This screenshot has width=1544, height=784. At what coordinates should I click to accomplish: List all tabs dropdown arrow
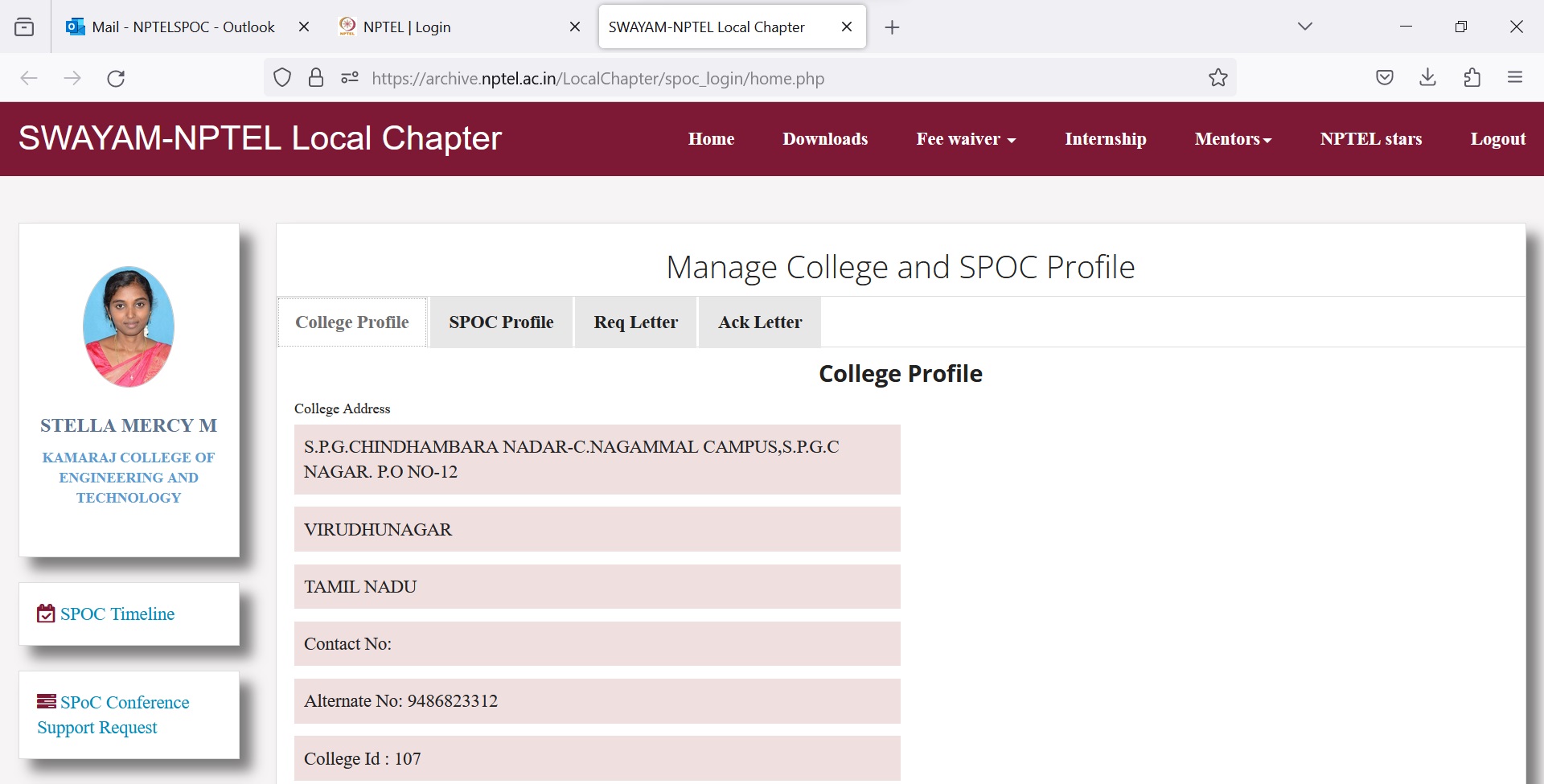(1305, 27)
